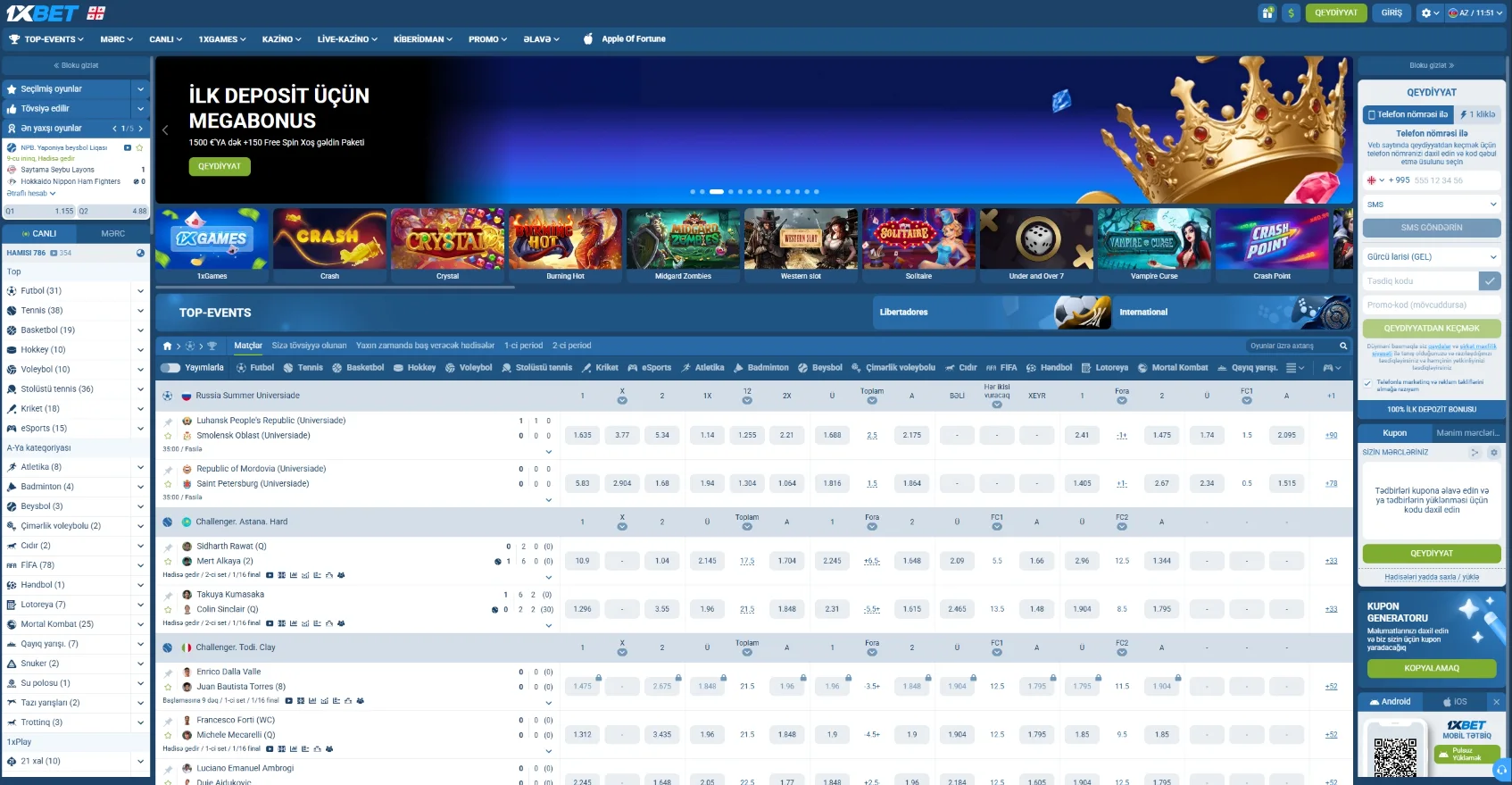Open Libertadores top event card
This screenshot has width=1512, height=785.
click(991, 313)
